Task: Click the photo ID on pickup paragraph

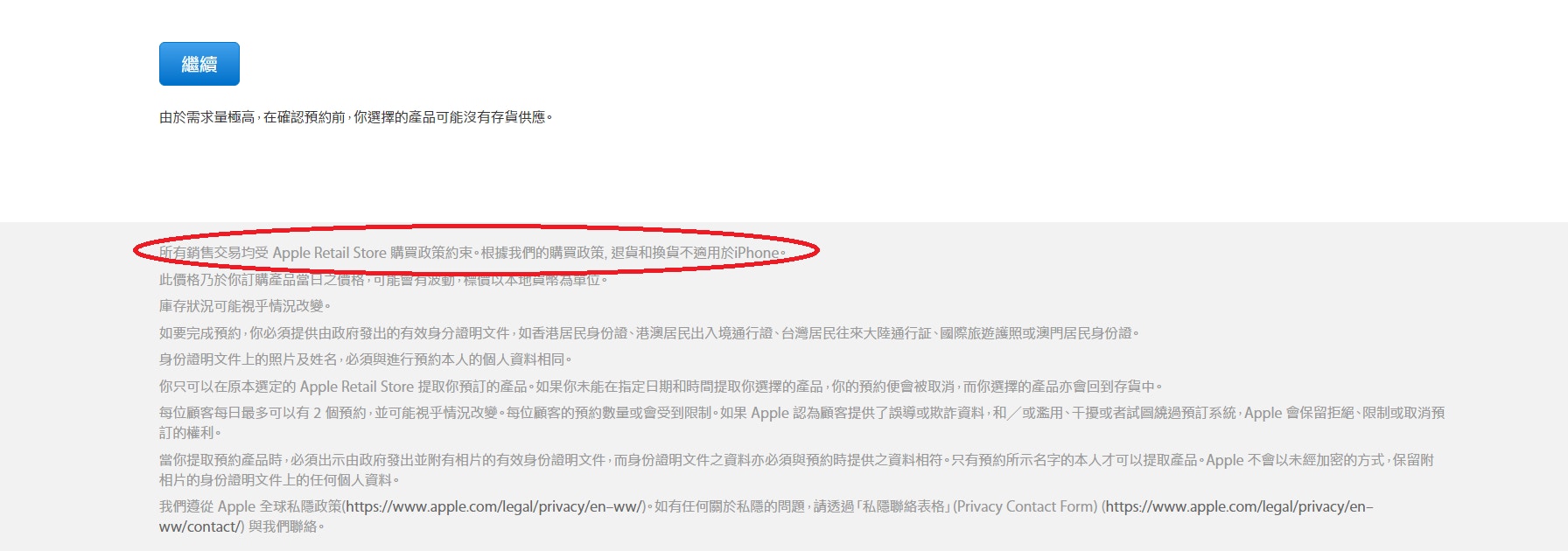Action: (796, 470)
